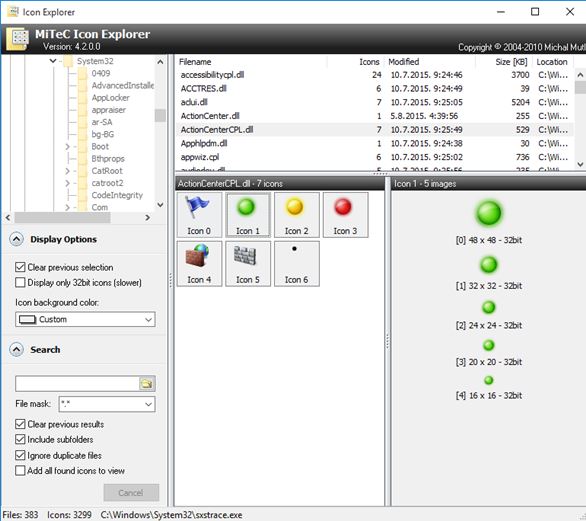Select the yellow ball Icon 2
The width and height of the screenshot is (586, 521).
[296, 215]
